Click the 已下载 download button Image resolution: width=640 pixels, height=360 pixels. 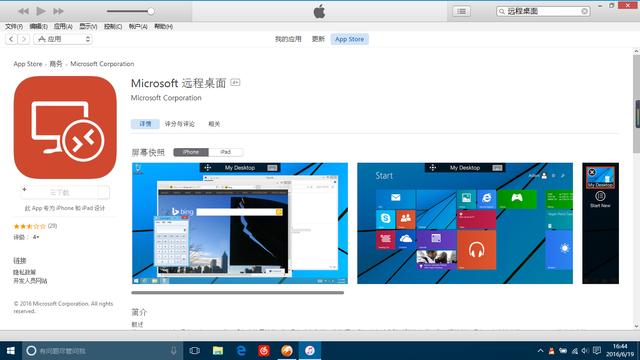(60, 192)
